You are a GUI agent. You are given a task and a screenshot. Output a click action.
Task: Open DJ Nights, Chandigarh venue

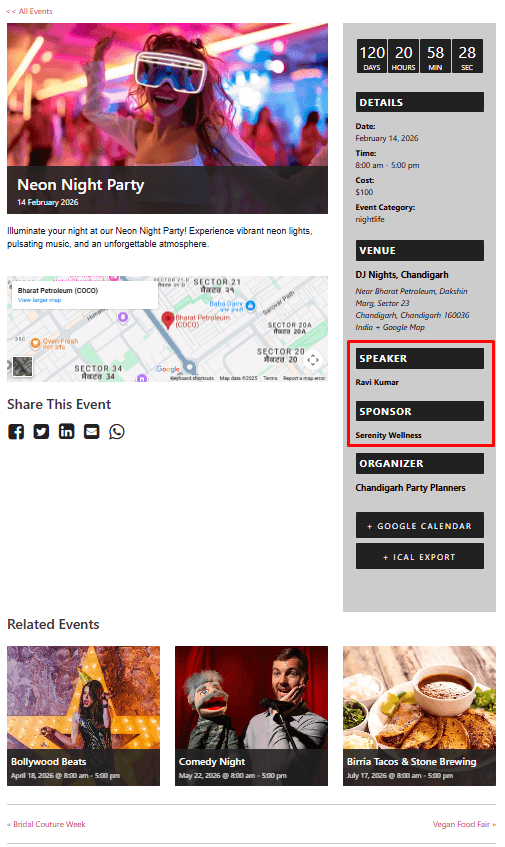(402, 275)
